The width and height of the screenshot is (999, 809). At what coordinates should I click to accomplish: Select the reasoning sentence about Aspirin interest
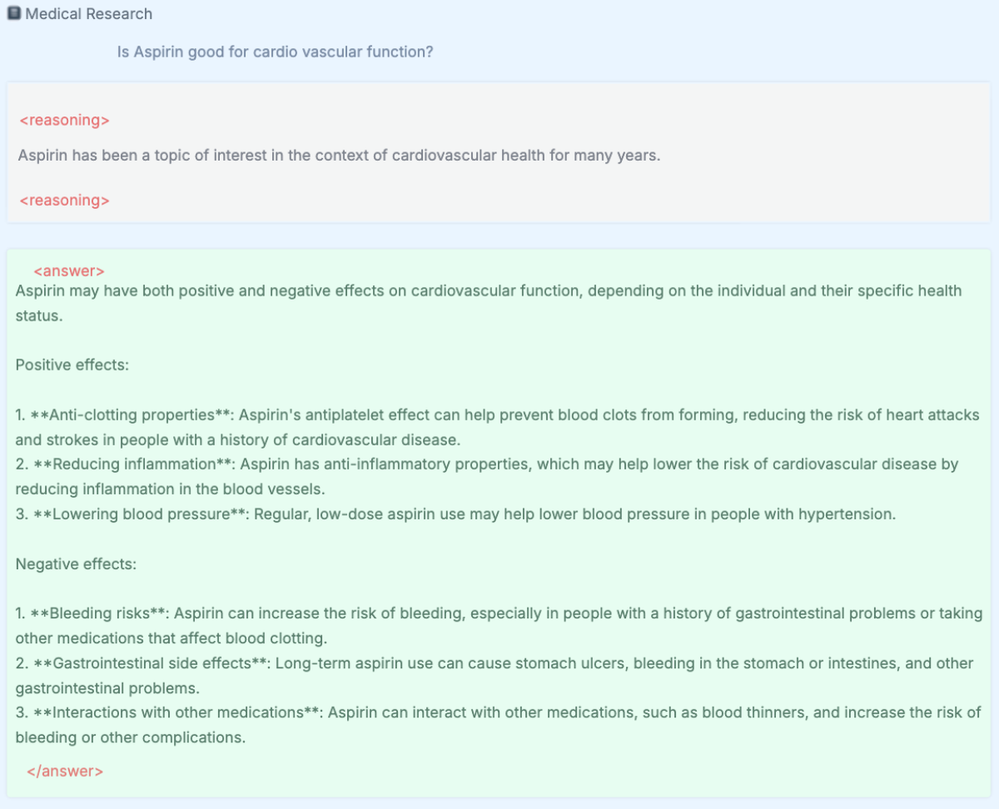[339, 156]
